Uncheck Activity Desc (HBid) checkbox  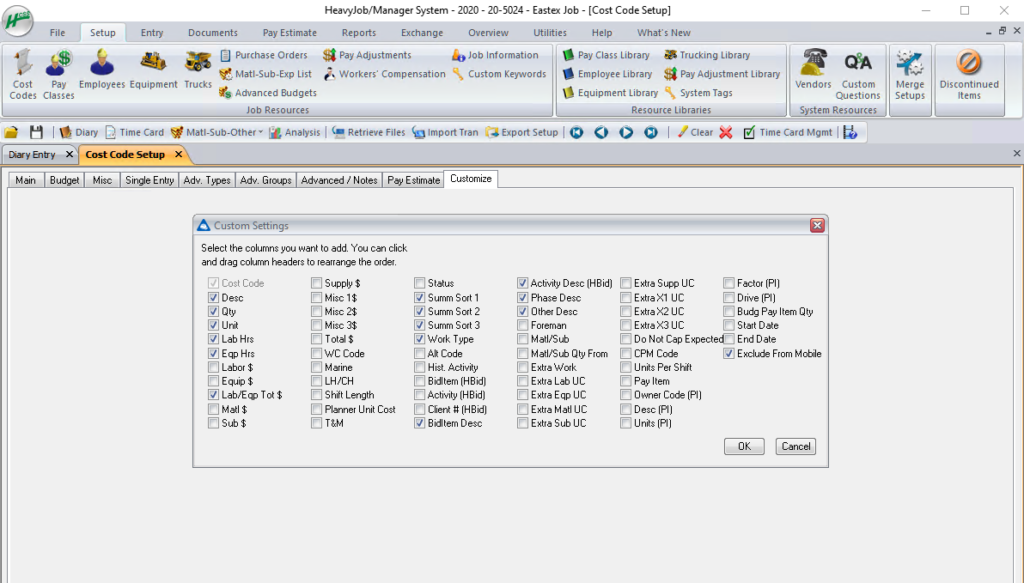coord(522,283)
